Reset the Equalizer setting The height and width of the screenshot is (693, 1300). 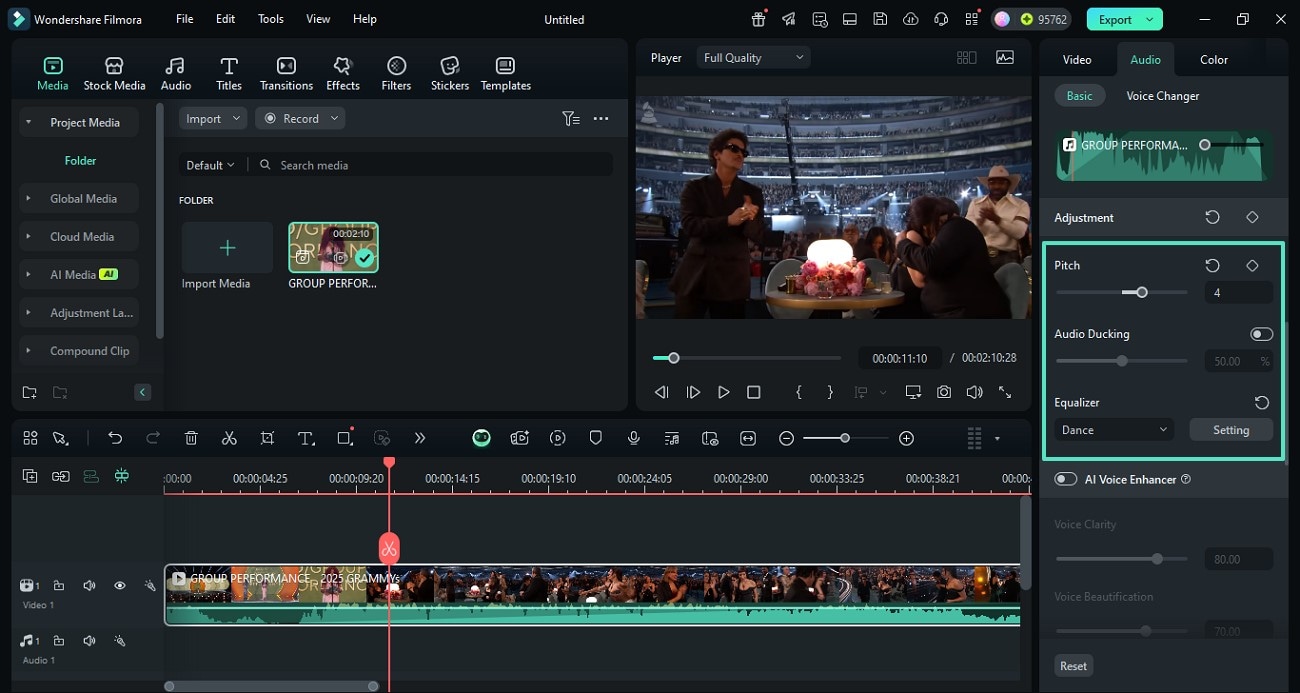pyautogui.click(x=1262, y=402)
